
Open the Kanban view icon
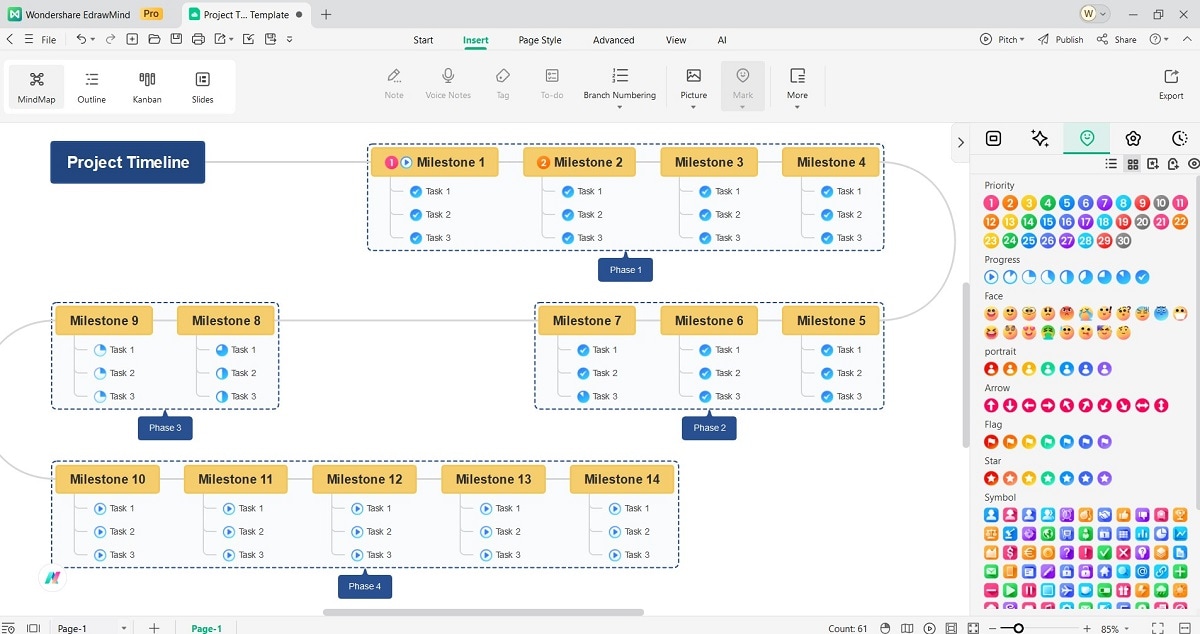point(146,85)
